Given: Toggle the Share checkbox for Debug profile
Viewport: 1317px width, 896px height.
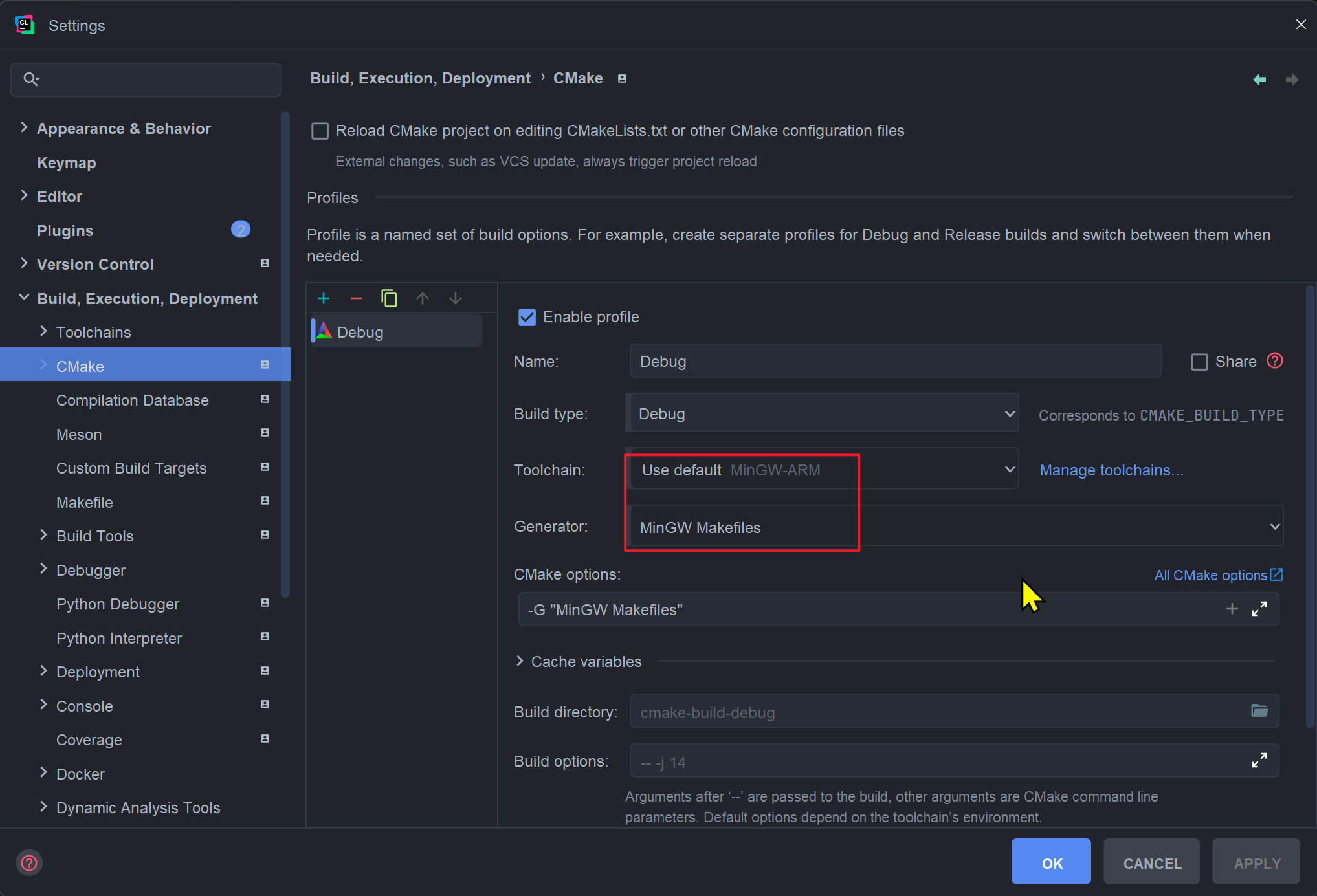Looking at the screenshot, I should 1198,362.
